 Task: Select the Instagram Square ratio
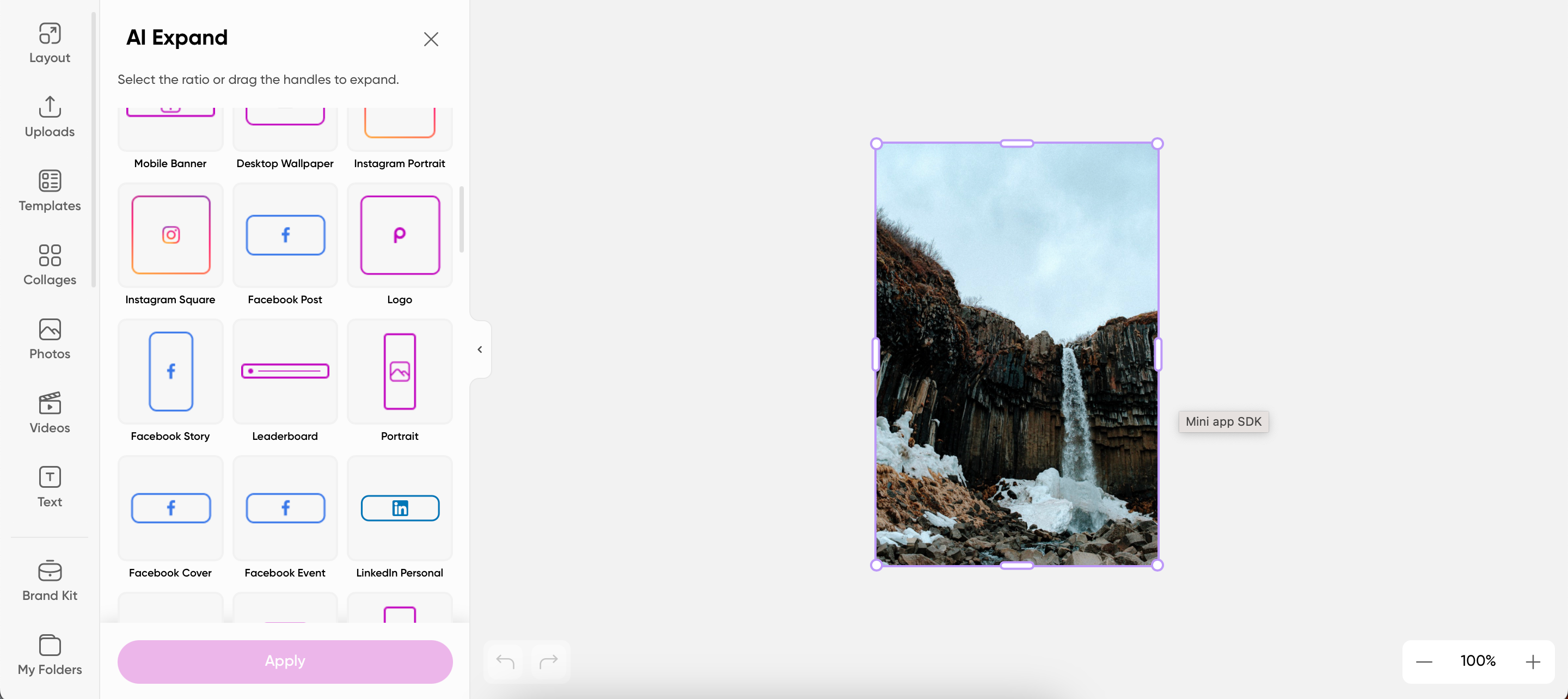170,236
